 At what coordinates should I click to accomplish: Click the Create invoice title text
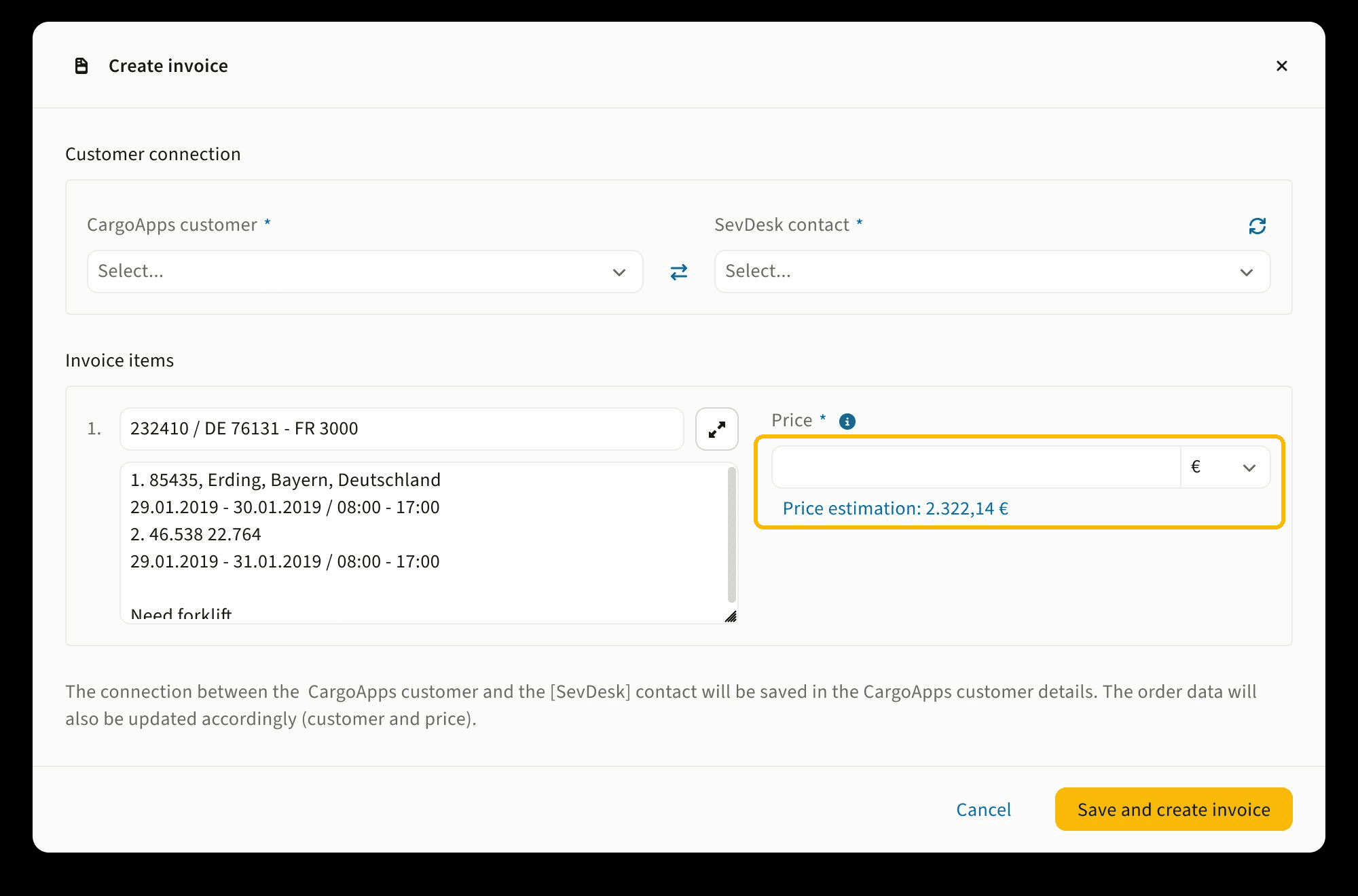(168, 66)
